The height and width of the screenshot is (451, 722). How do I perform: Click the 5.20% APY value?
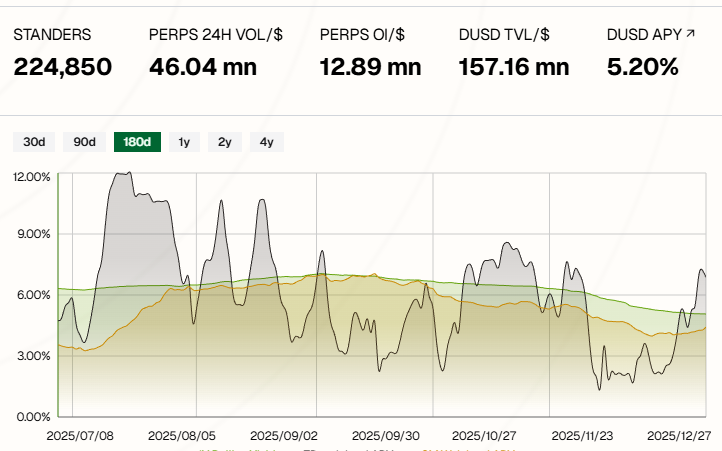642,67
